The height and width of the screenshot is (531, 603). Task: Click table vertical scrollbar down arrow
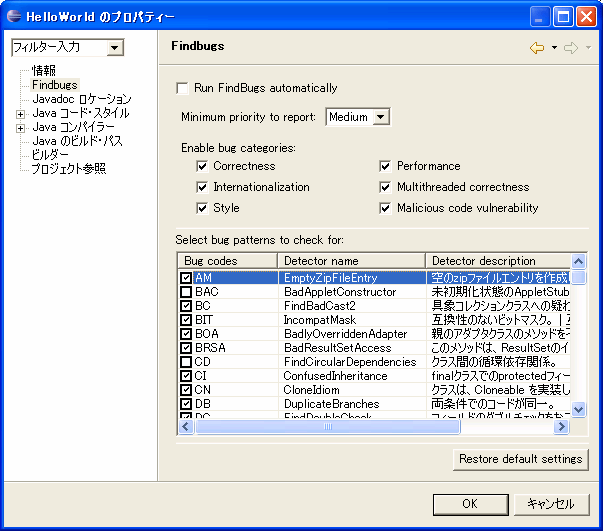coord(579,409)
